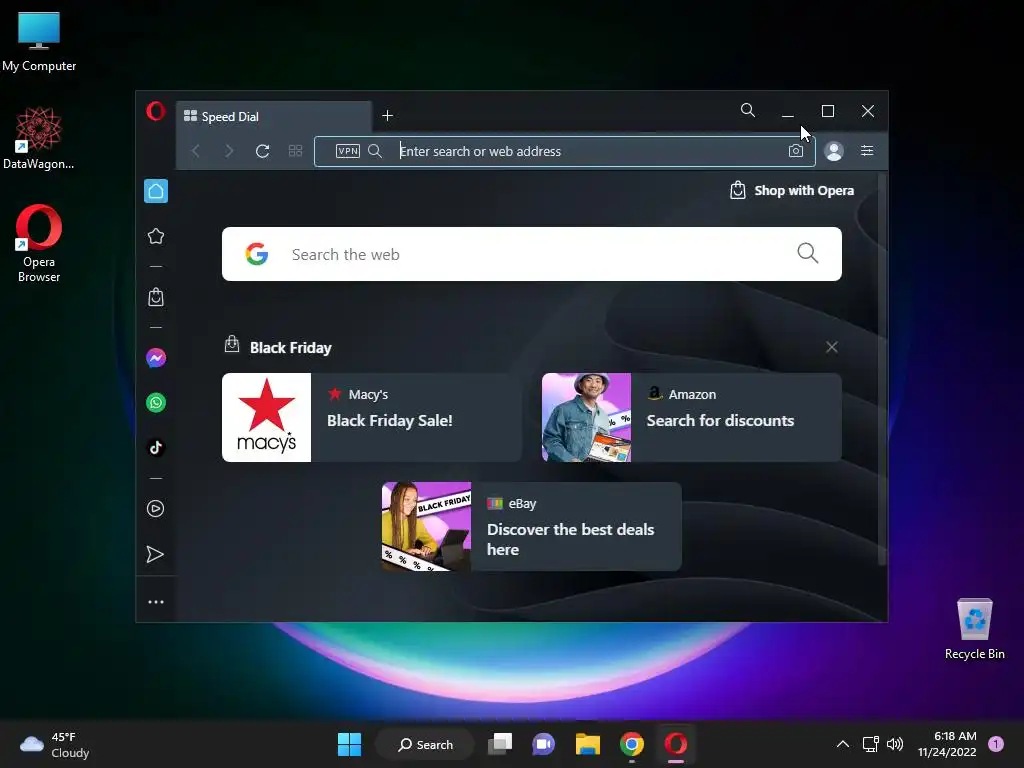
Task: Go forward with the forward arrow
Action: [229, 152]
